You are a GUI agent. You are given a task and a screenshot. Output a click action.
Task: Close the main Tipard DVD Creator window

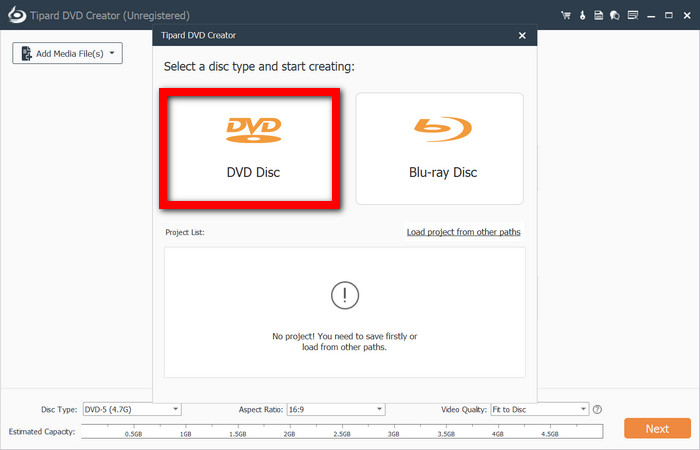[x=687, y=15]
